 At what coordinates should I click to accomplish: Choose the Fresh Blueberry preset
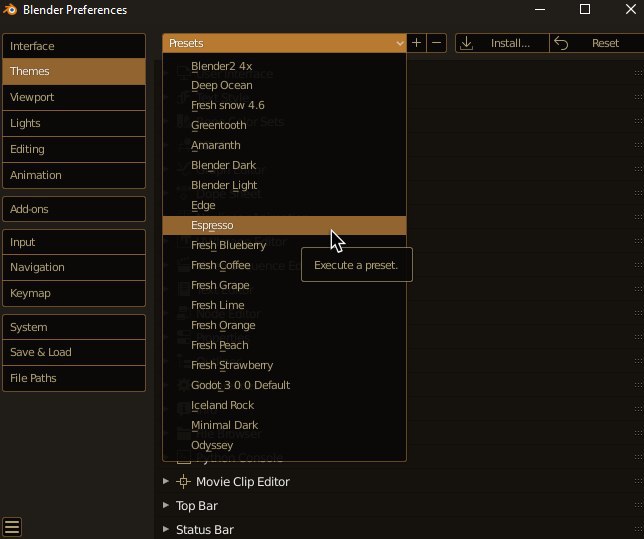click(284, 245)
